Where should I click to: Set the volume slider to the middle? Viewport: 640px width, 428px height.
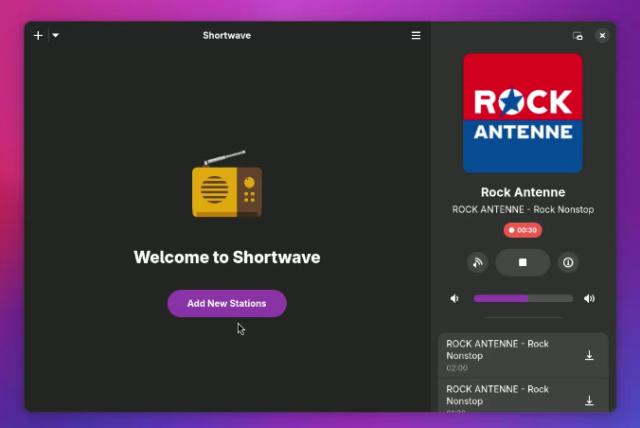click(523, 298)
